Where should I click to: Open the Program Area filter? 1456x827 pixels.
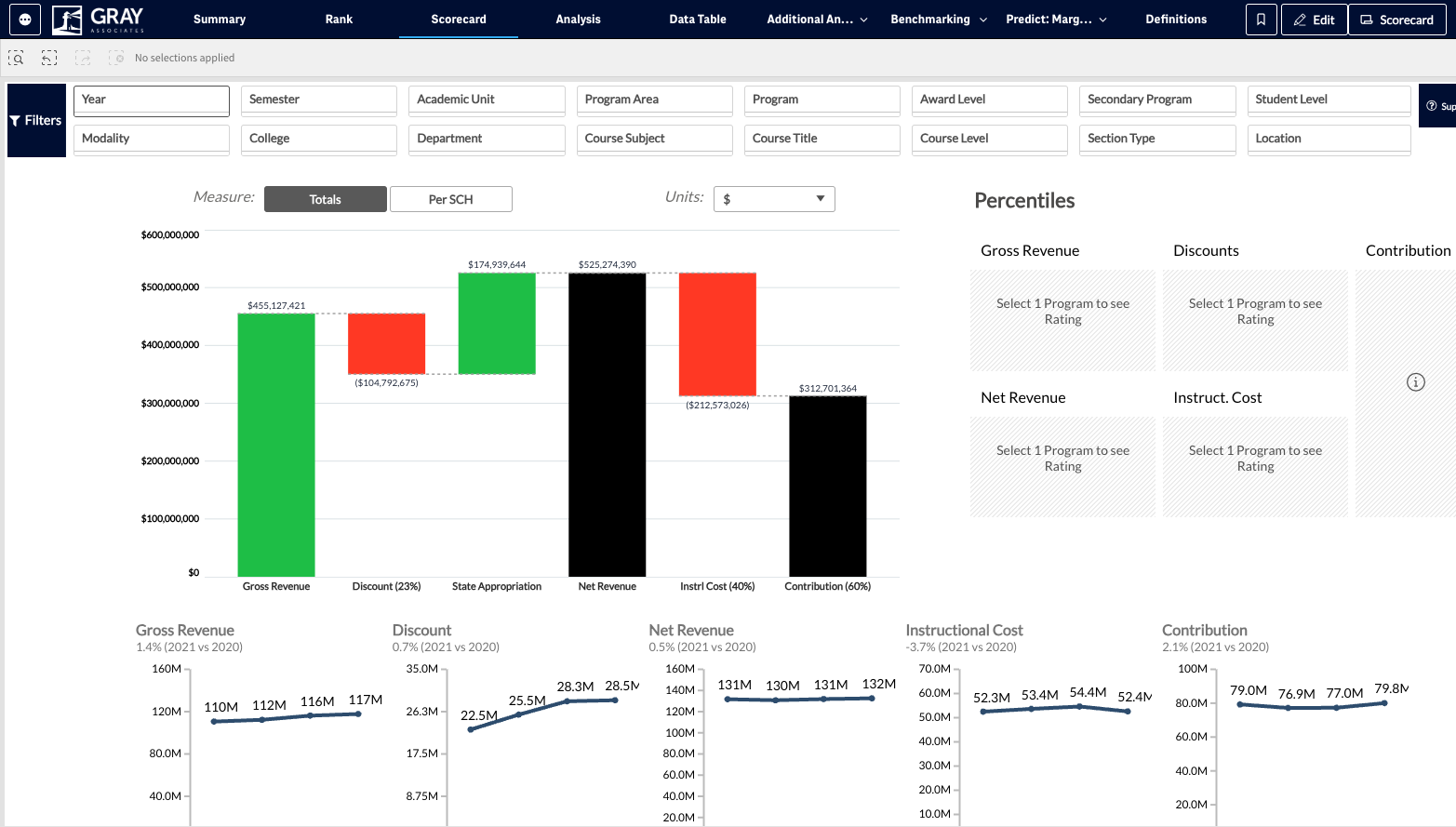[x=655, y=100]
